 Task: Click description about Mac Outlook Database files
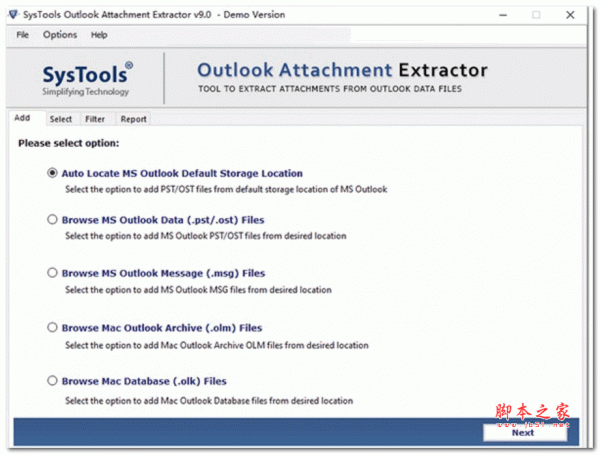(209, 401)
